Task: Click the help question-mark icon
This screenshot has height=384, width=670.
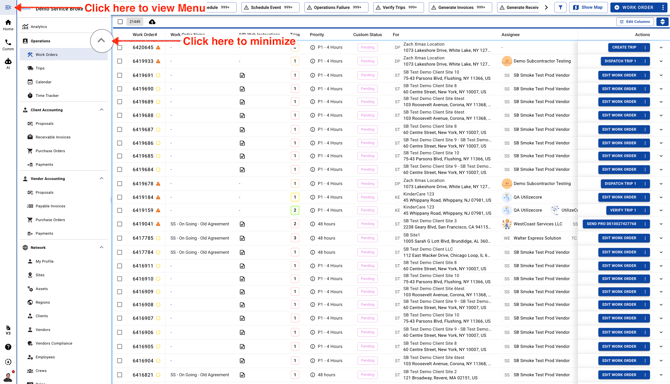Action: 8,347
